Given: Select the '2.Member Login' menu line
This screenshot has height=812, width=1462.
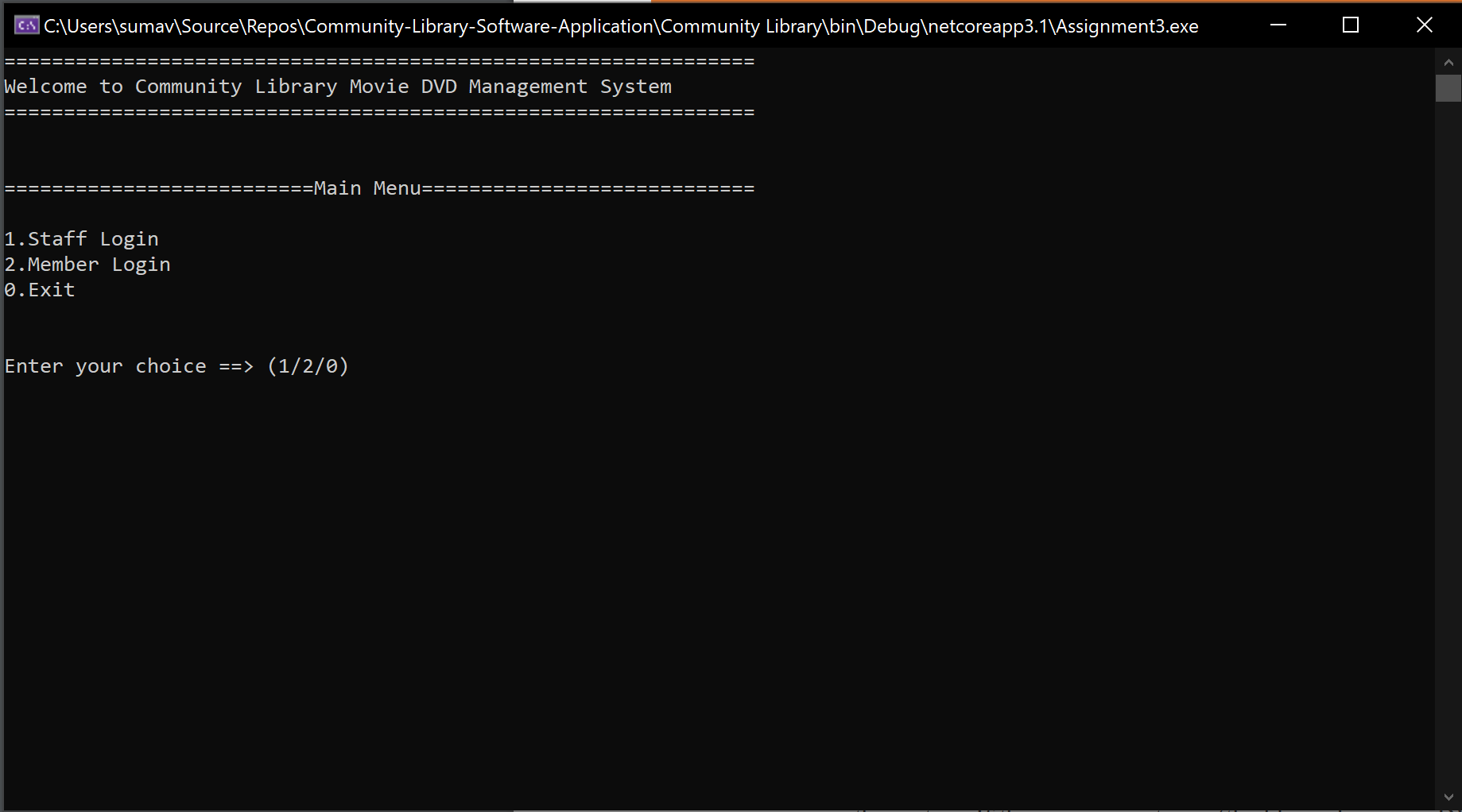Looking at the screenshot, I should (87, 264).
